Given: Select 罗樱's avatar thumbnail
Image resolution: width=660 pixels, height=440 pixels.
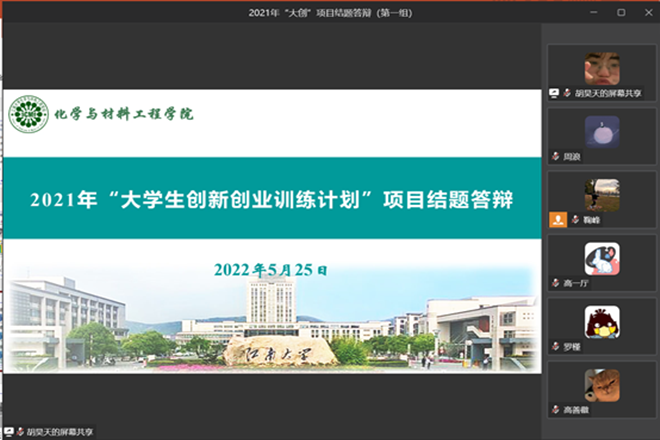Looking at the screenshot, I should pos(601,321).
